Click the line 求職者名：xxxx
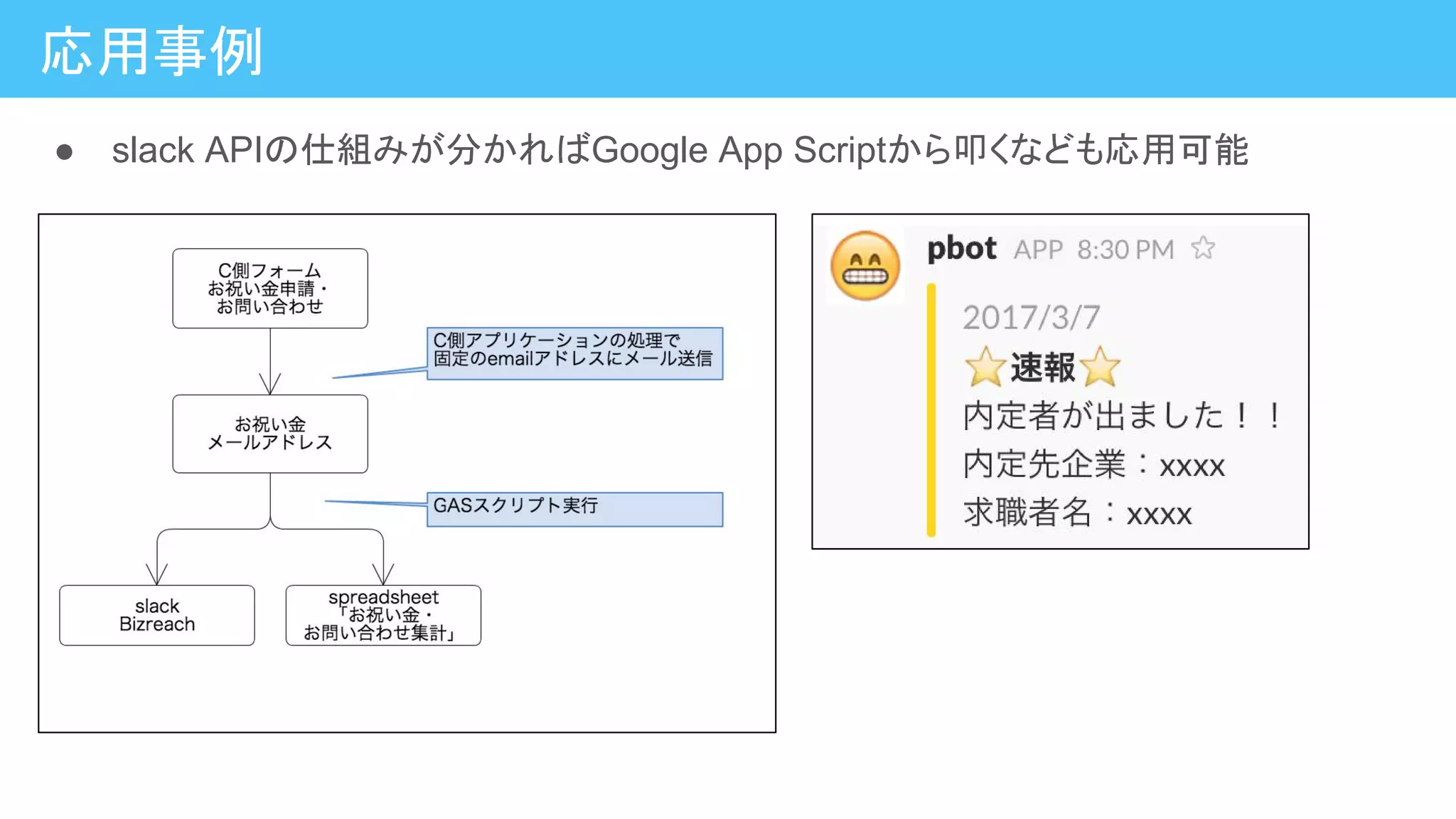Screen dimensions: 1456x819 click(x=1078, y=513)
